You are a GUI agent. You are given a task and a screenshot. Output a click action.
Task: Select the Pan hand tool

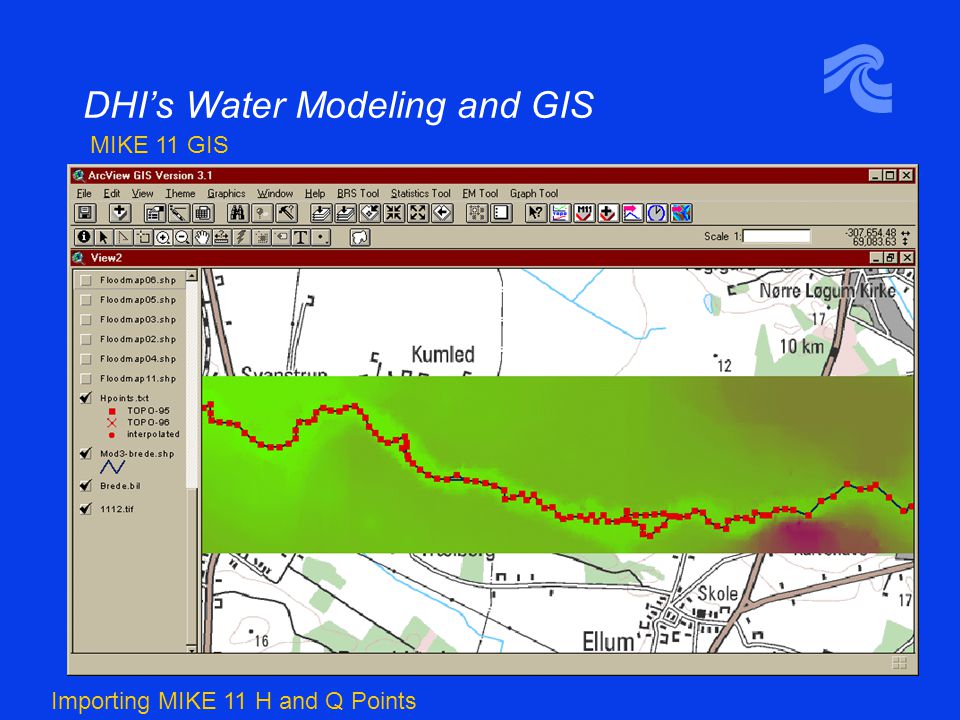point(202,237)
